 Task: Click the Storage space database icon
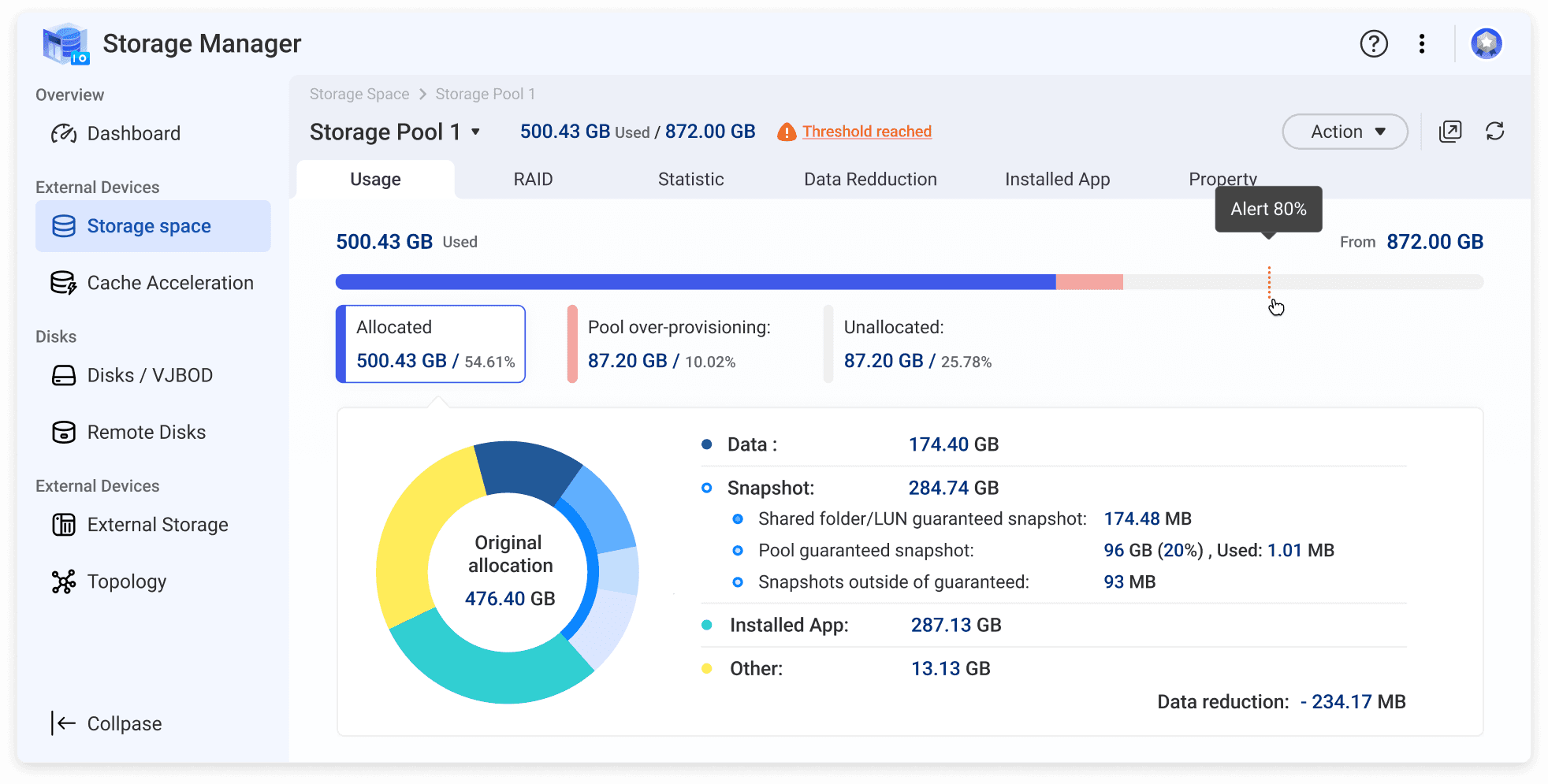coord(64,226)
